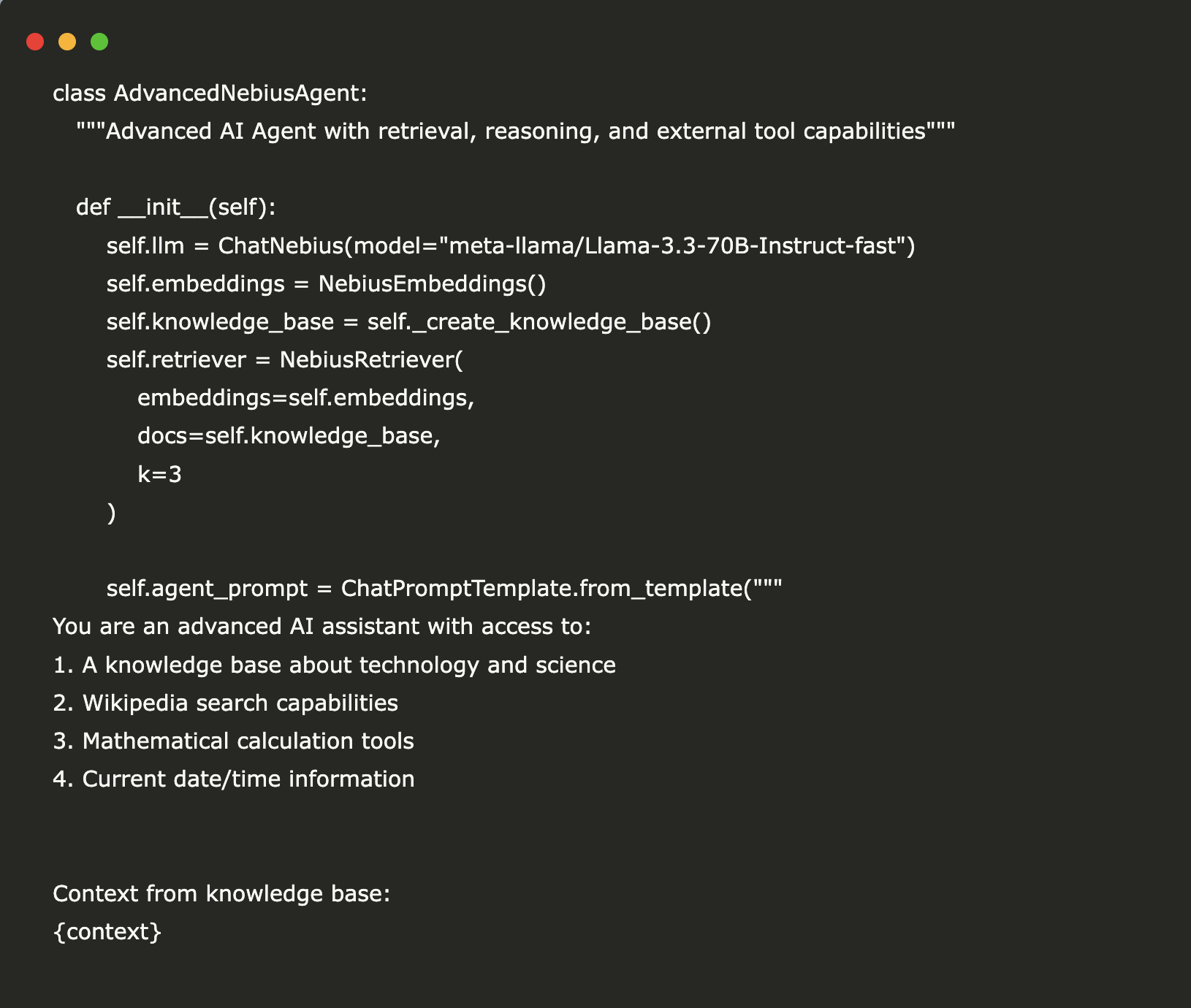Click the NebiusRetriever( constructor text

pos(371,360)
